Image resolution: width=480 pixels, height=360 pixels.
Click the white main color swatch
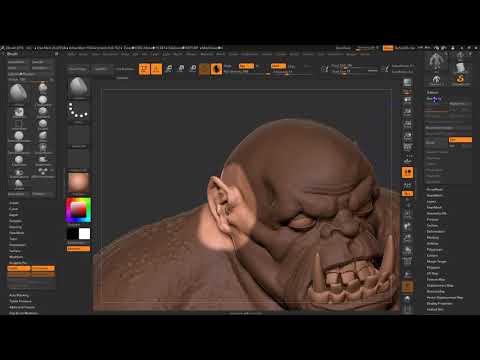[x=84, y=234]
